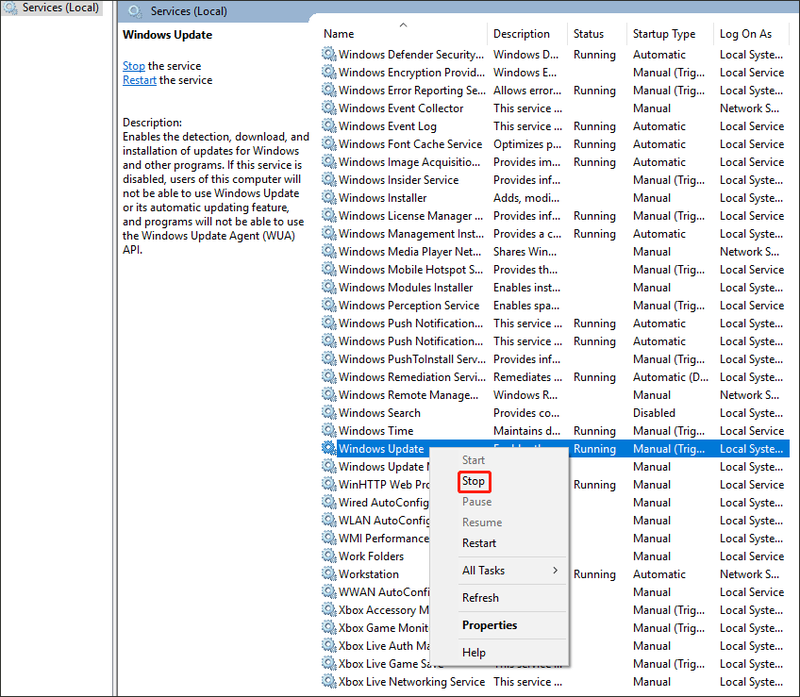Image resolution: width=800 pixels, height=697 pixels.
Task: Select the Windows Time service row
Action: [x=555, y=431]
